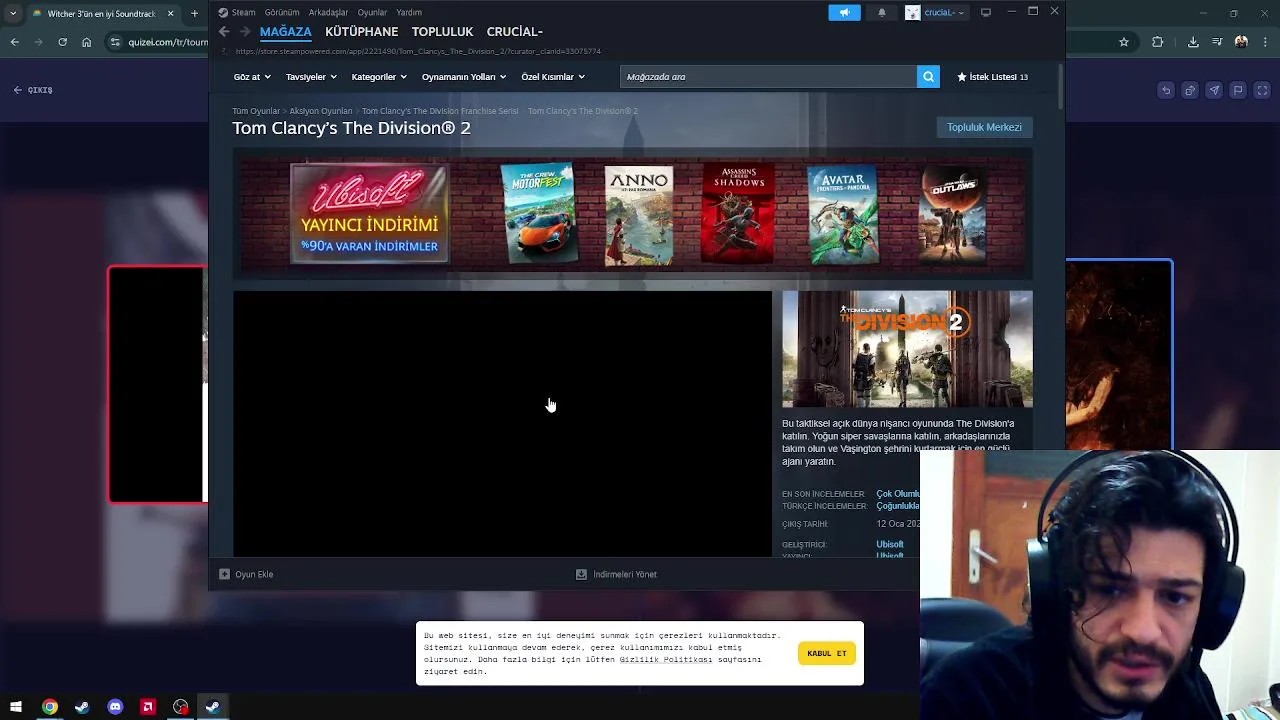Viewport: 1280px width, 720px height.
Task: Open Chrome's three-dot menu
Action: 1266,42
